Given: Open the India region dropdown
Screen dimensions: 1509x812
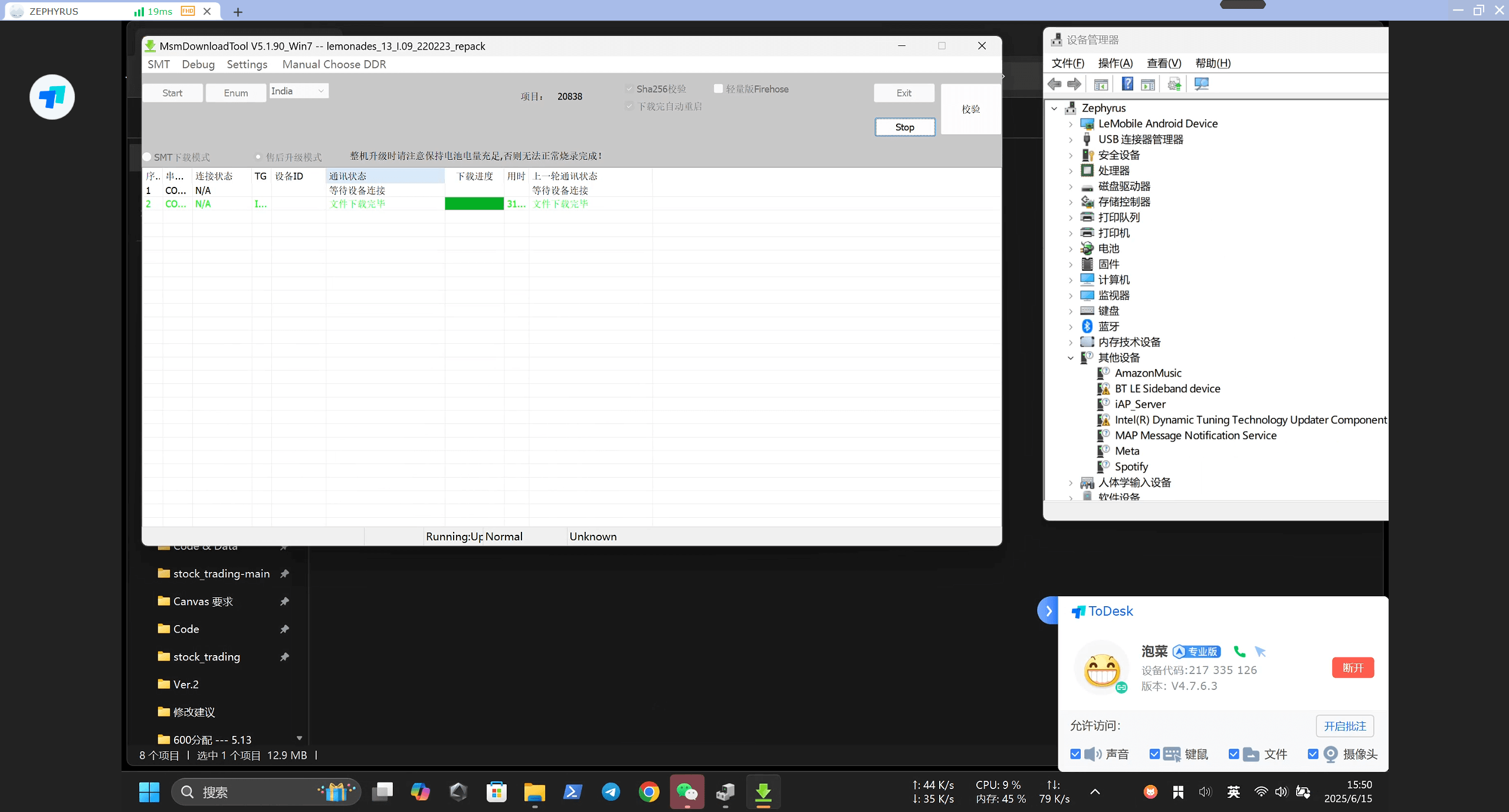Looking at the screenshot, I should [298, 91].
